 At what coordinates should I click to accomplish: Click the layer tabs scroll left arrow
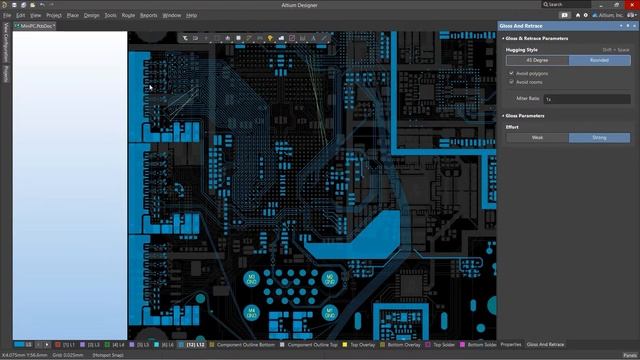[39, 345]
